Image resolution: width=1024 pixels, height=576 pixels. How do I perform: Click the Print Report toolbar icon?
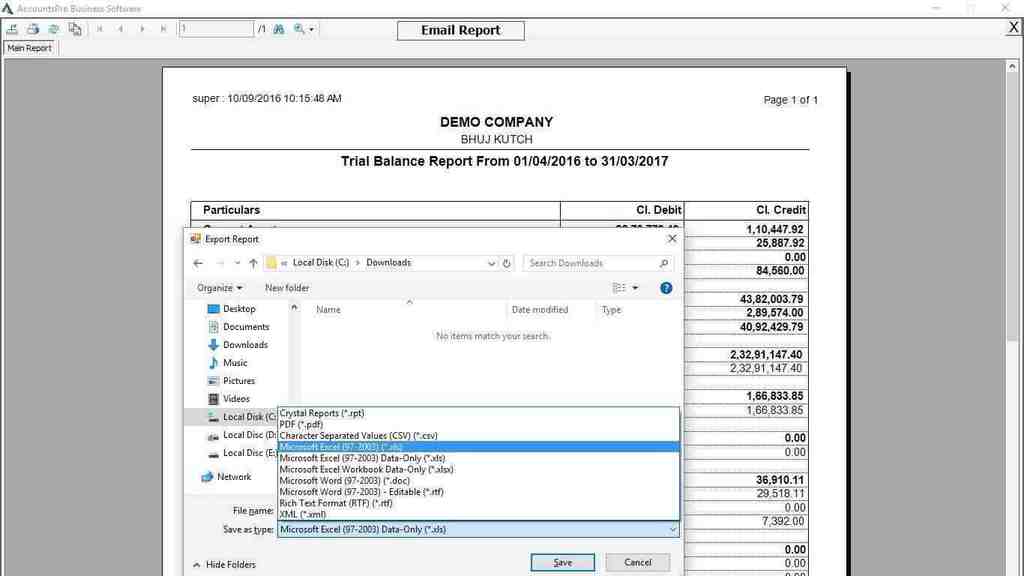click(x=33, y=29)
